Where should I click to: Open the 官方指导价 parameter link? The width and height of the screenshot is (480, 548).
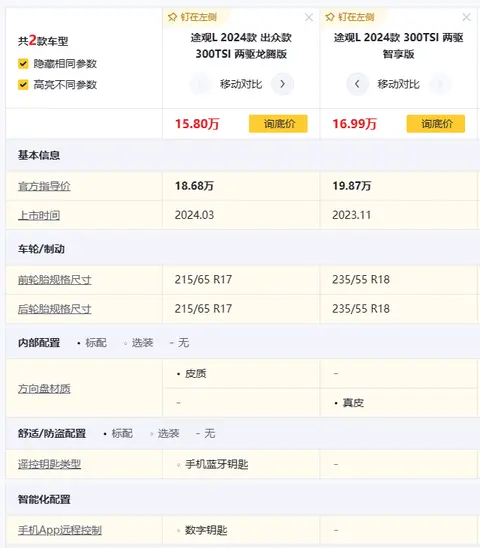tap(44, 186)
